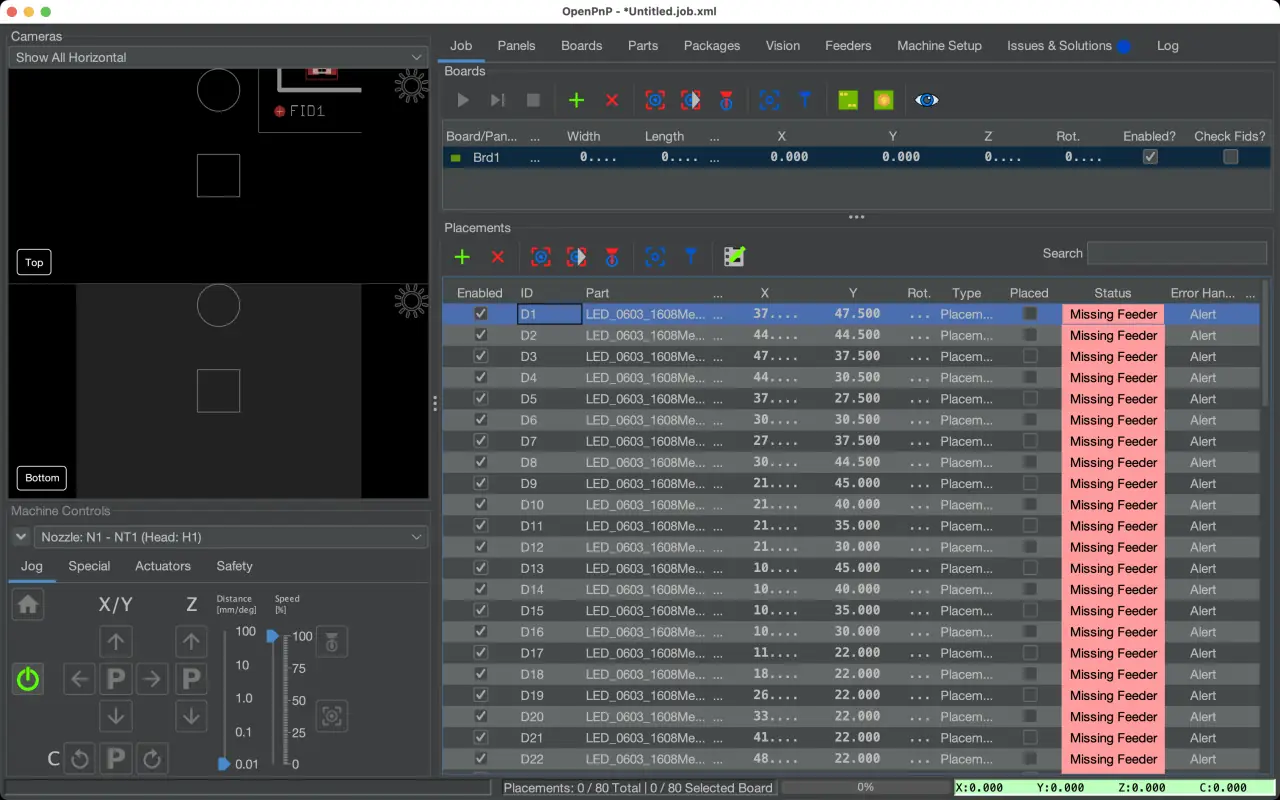
Task: Switch to the Feeders tab
Action: coord(848,45)
